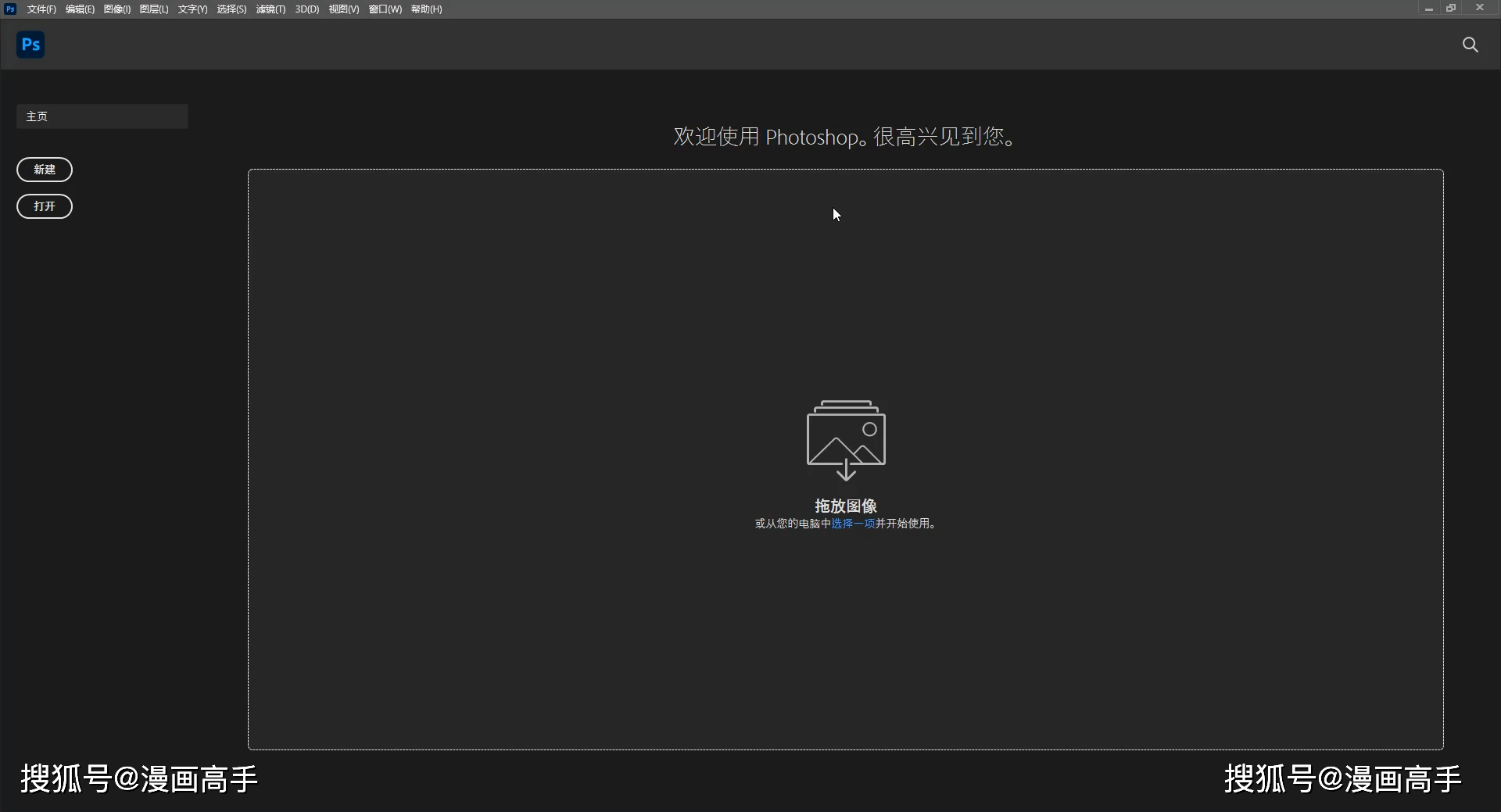Click the 拖放图像 heading text
Screen dimensions: 1501x812
tap(846, 506)
